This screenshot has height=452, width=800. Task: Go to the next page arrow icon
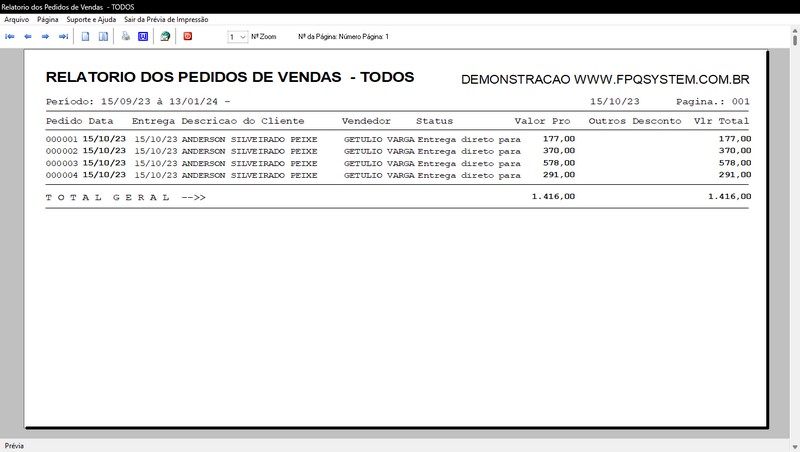pyautogui.click(x=45, y=36)
